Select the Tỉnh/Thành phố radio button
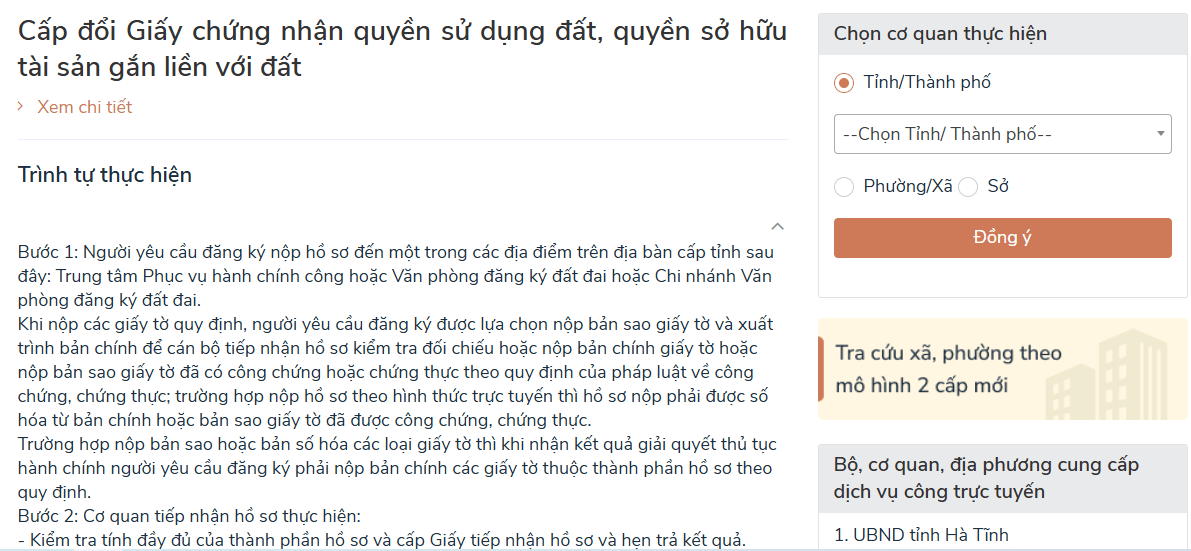Screen dimensions: 1191x551 tap(843, 83)
